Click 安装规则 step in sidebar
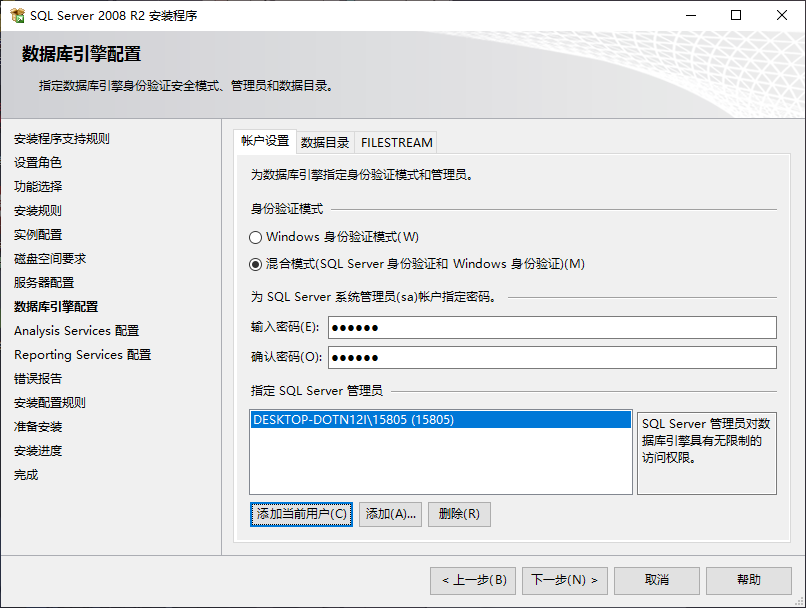This screenshot has height=608, width=806. (x=38, y=211)
